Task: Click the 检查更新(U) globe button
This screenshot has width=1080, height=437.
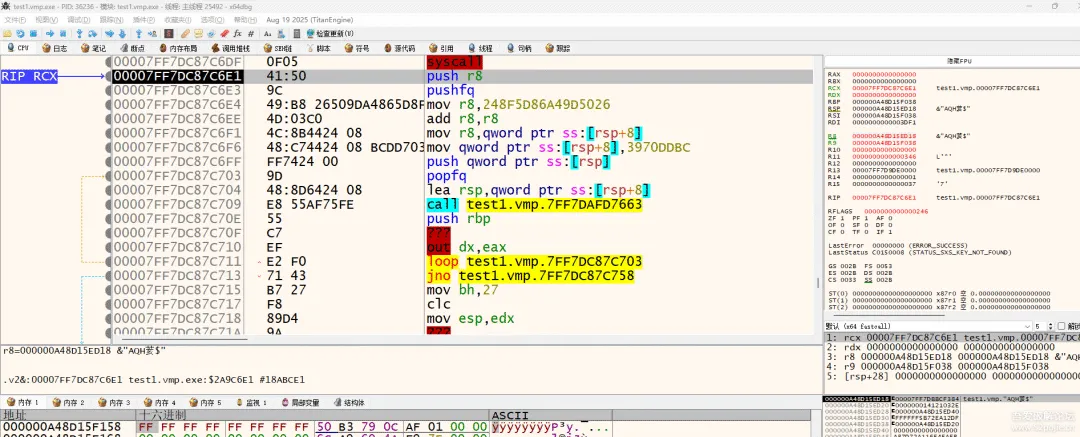Action: point(330,34)
